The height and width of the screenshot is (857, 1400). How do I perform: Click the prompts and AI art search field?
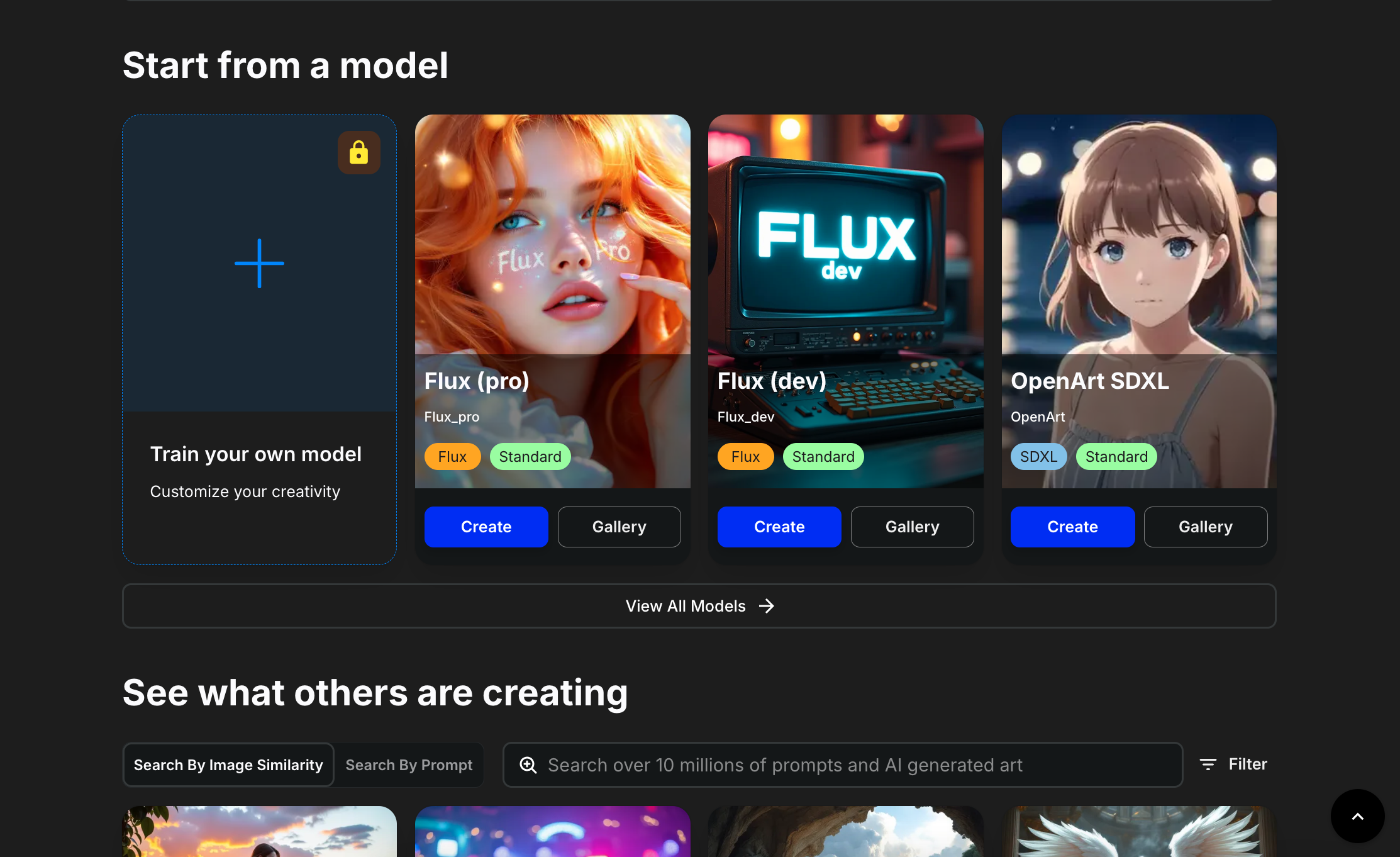[x=843, y=765]
